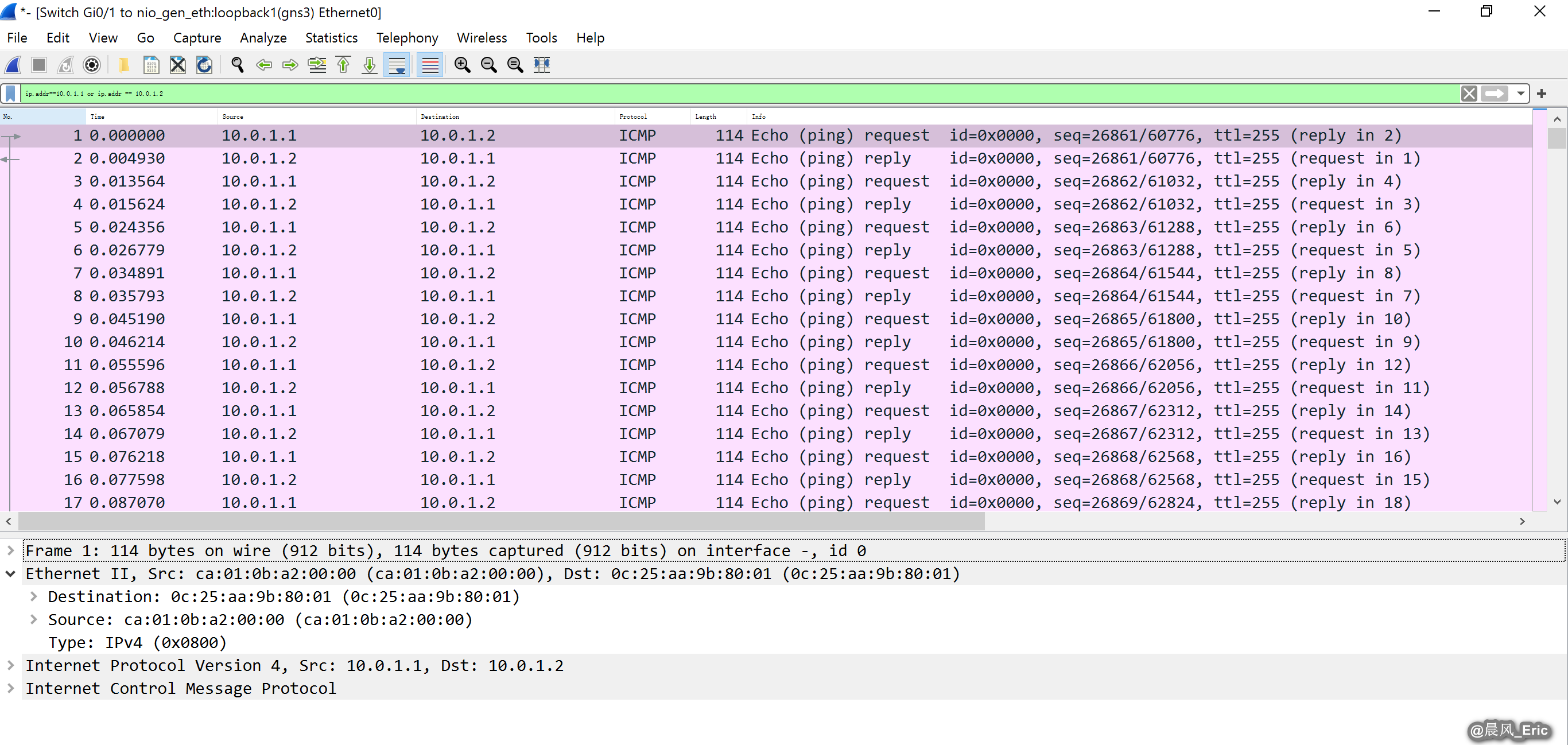Sort by the Length column header
The image size is (1568, 745).
(x=718, y=117)
